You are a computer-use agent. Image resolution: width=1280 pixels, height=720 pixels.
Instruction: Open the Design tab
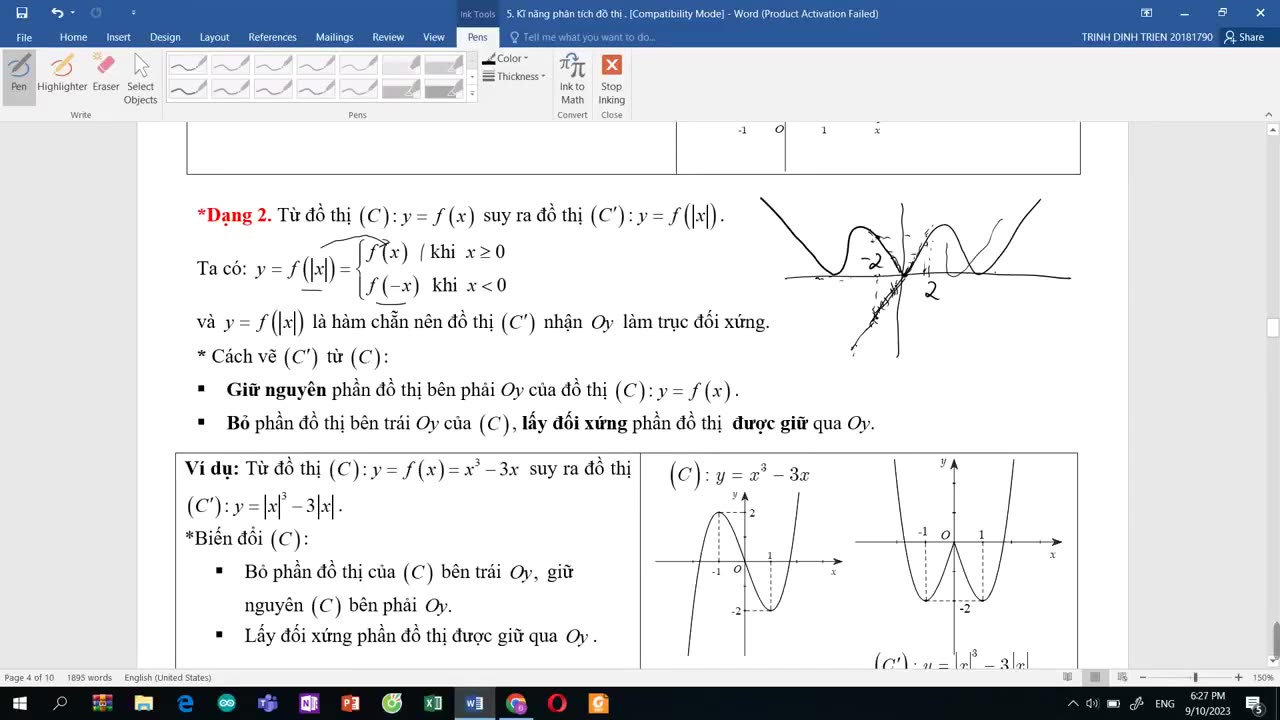pyautogui.click(x=165, y=37)
